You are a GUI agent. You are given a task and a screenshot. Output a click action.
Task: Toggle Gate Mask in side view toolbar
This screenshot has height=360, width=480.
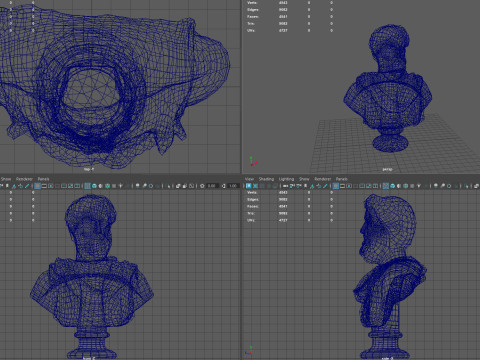(355, 186)
